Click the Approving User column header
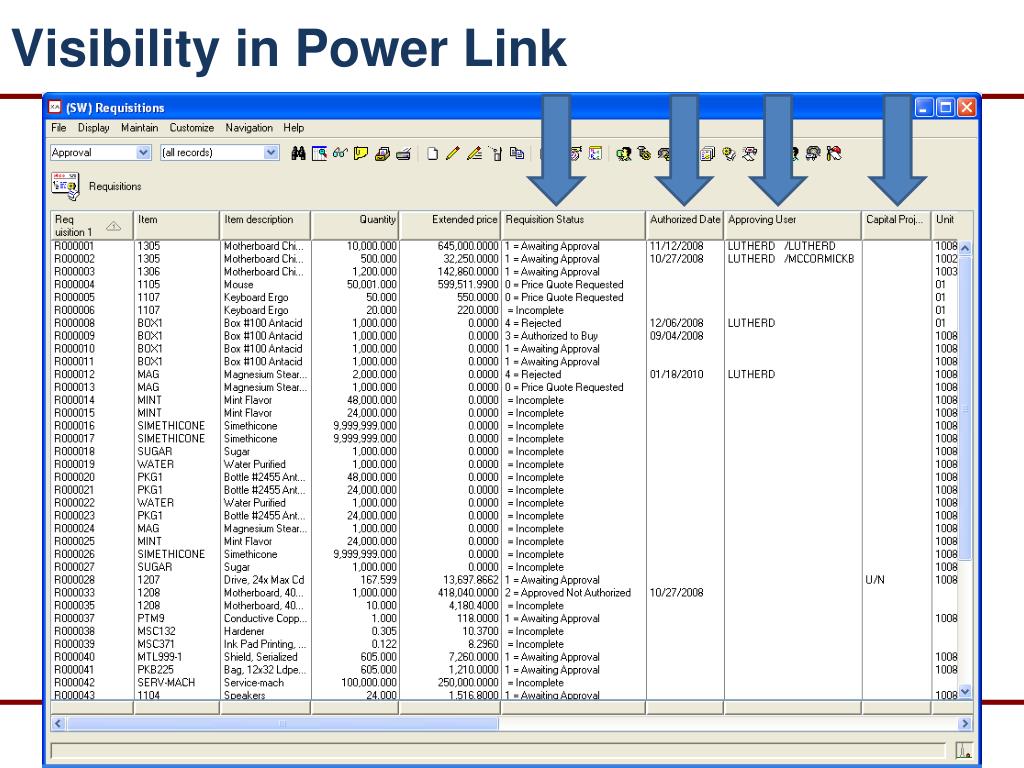The height and width of the screenshot is (768, 1024). (x=792, y=225)
